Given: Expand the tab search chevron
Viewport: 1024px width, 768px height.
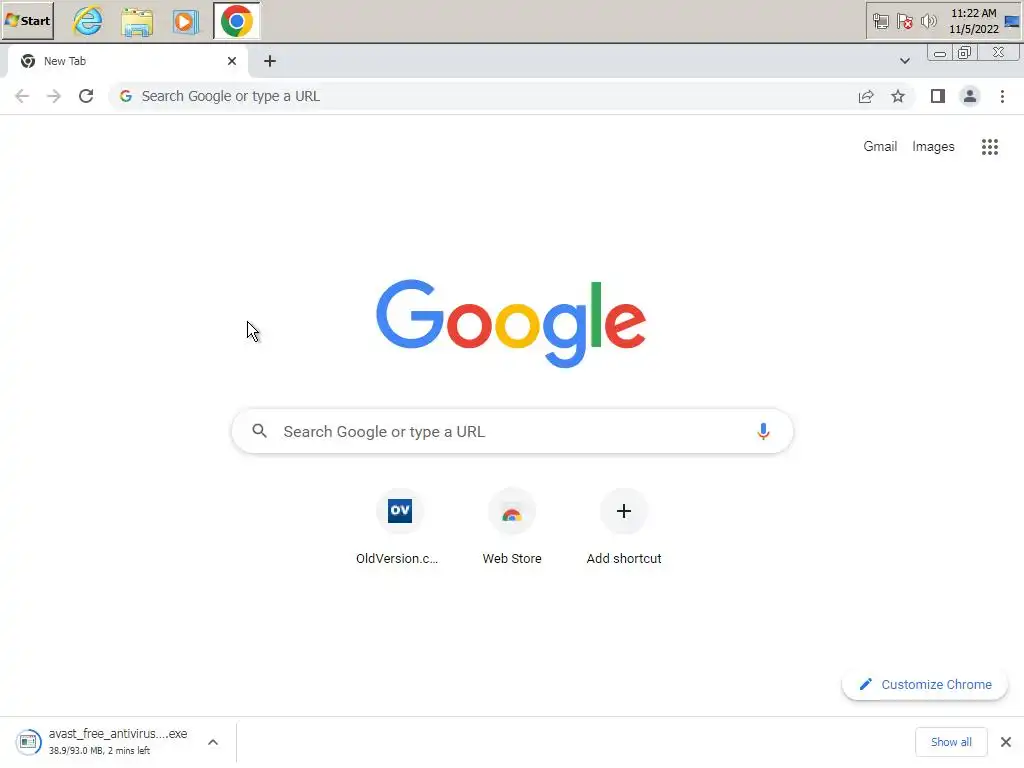Looking at the screenshot, I should coord(904,61).
